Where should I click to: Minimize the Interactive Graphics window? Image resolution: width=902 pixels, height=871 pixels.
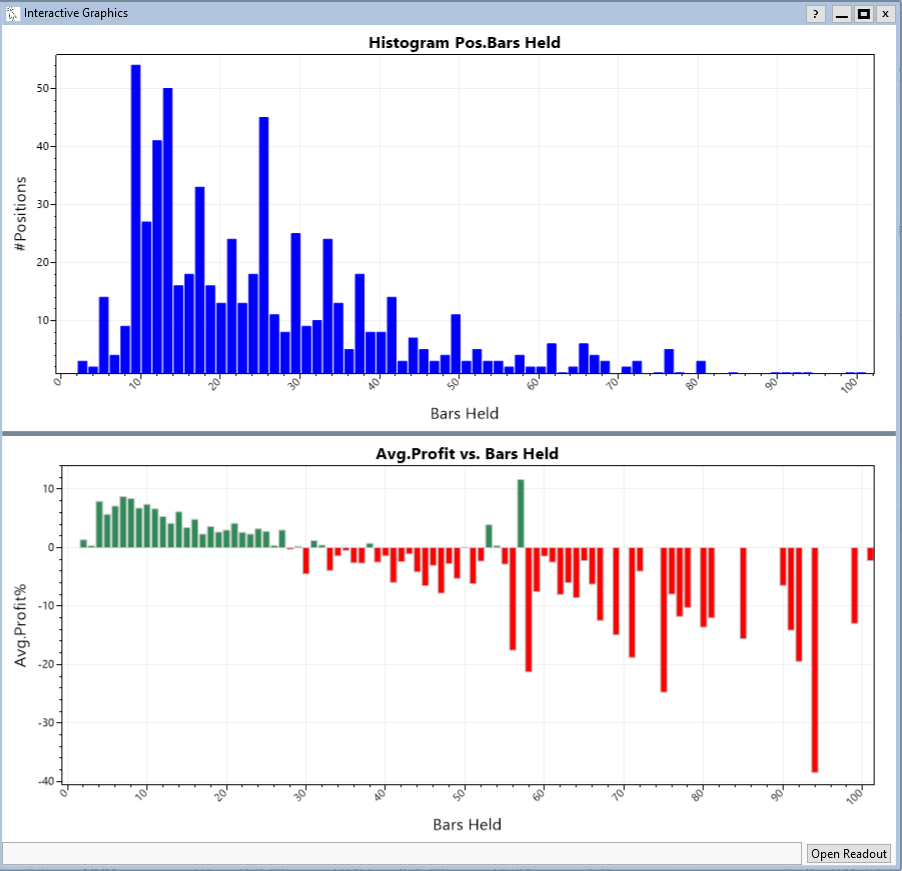pos(842,14)
